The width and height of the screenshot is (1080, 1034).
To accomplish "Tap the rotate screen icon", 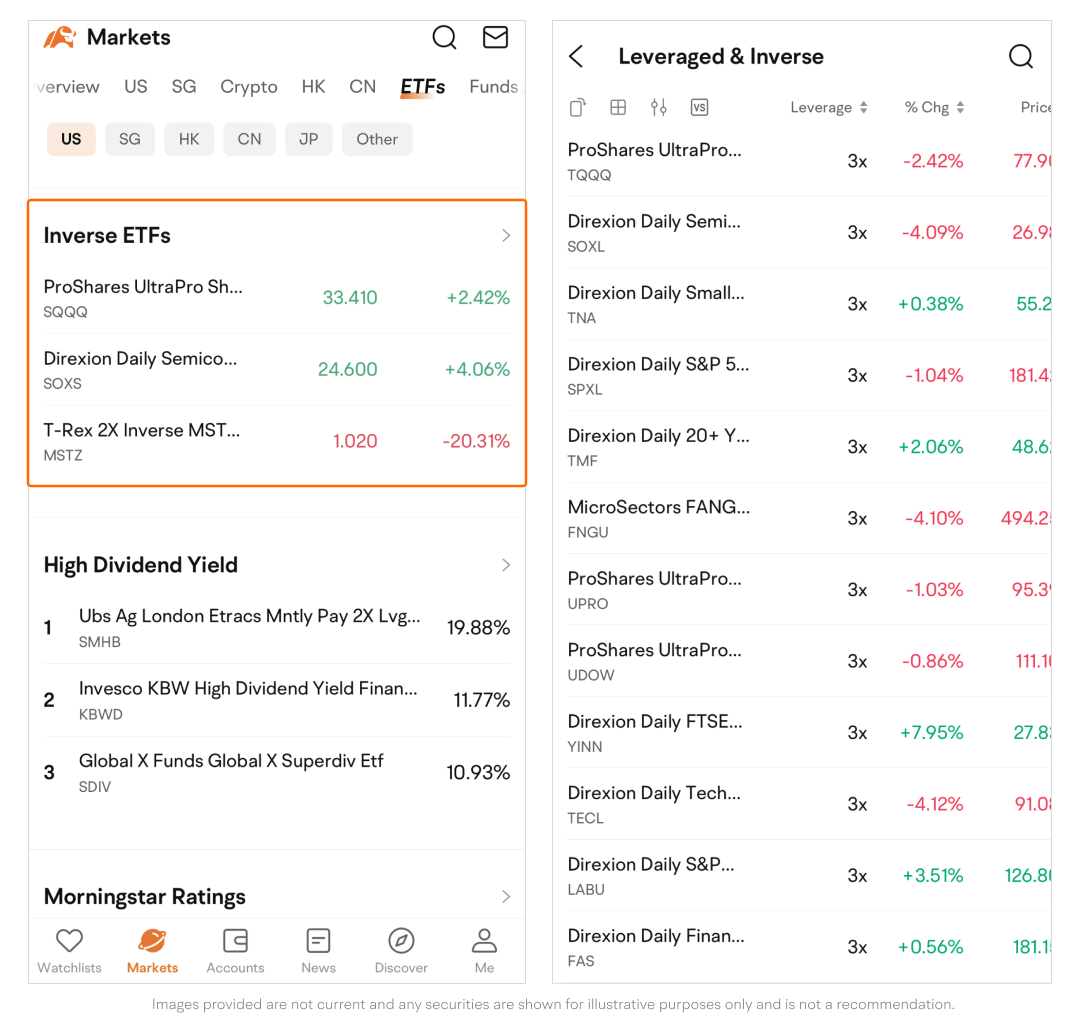I will [x=577, y=108].
